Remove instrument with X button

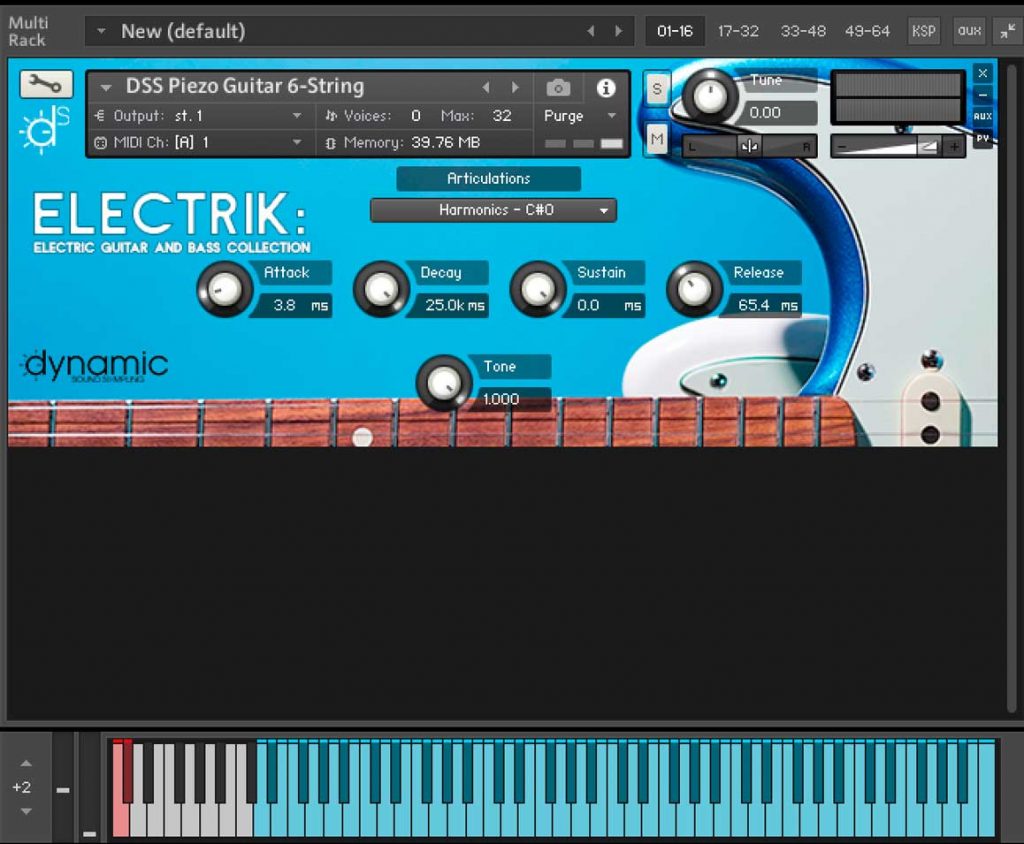(x=982, y=73)
